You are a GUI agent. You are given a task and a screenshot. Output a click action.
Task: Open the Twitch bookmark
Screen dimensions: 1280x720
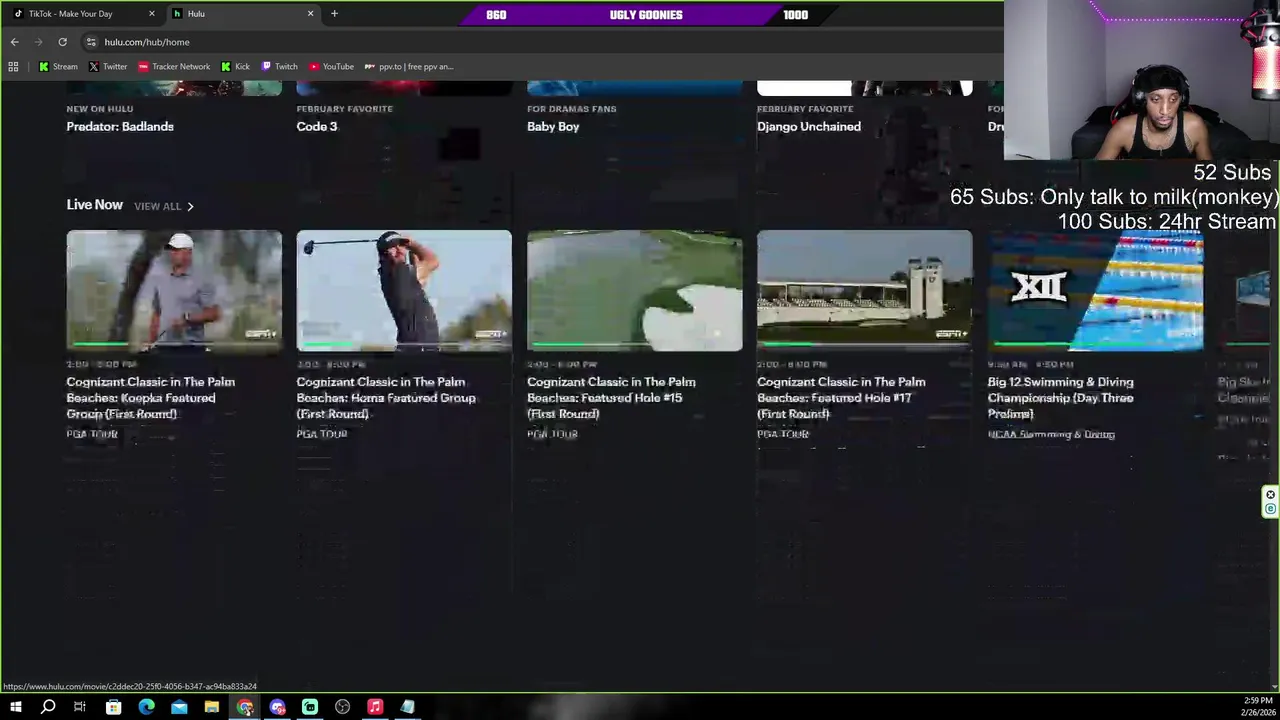(x=280, y=67)
